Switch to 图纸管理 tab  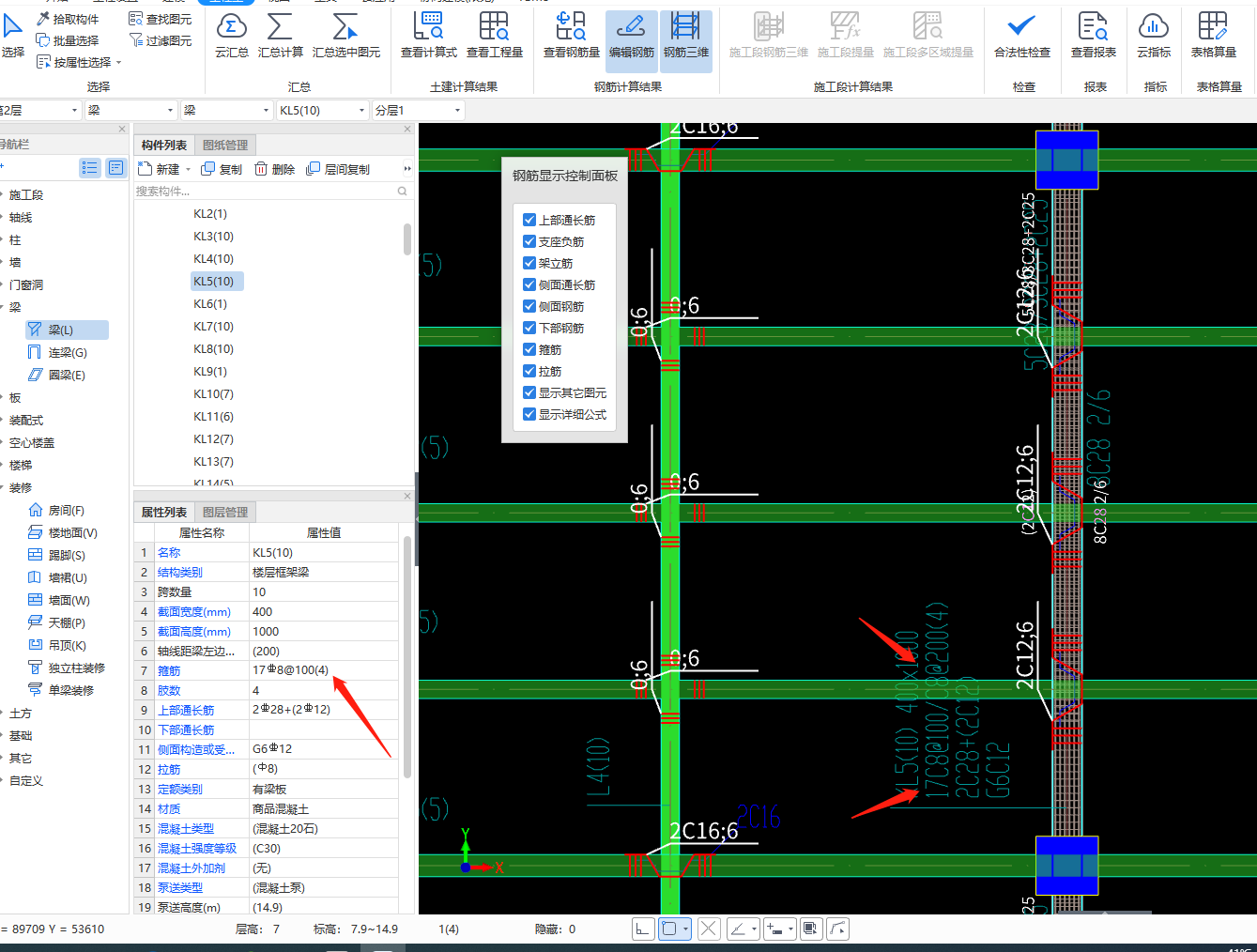(x=225, y=146)
